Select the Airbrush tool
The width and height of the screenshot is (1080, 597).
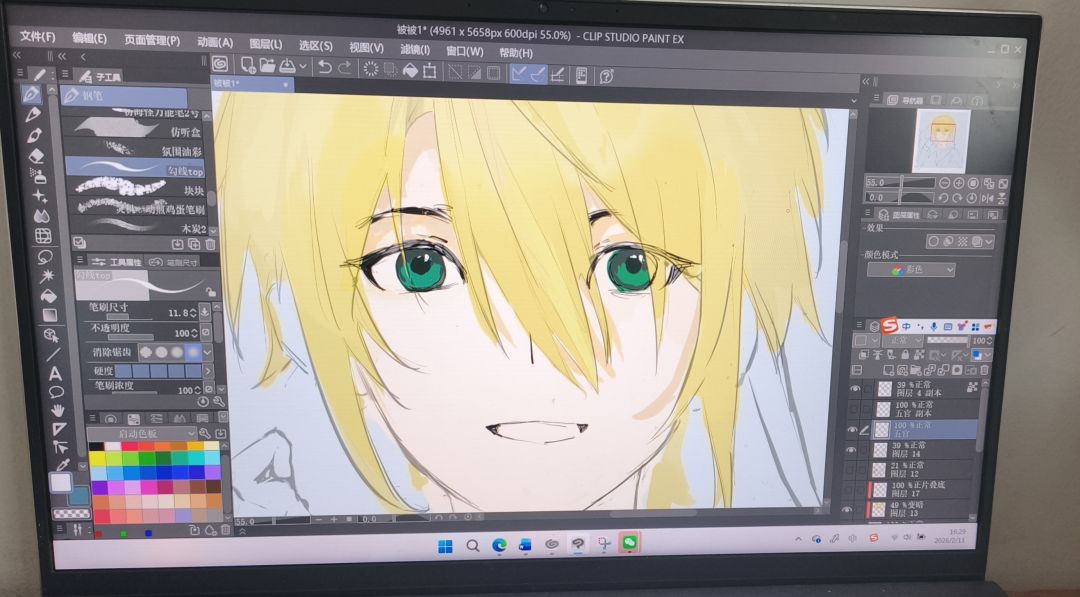[x=38, y=176]
